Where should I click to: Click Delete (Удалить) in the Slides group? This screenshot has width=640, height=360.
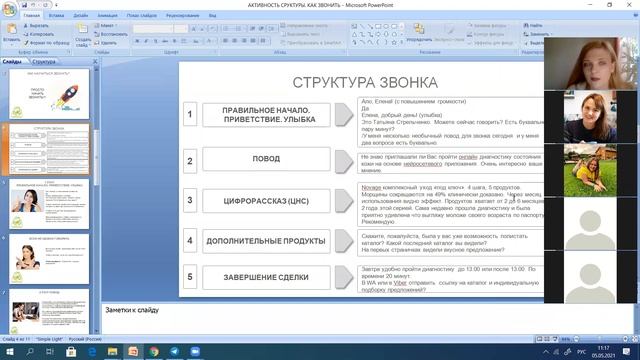[106, 42]
